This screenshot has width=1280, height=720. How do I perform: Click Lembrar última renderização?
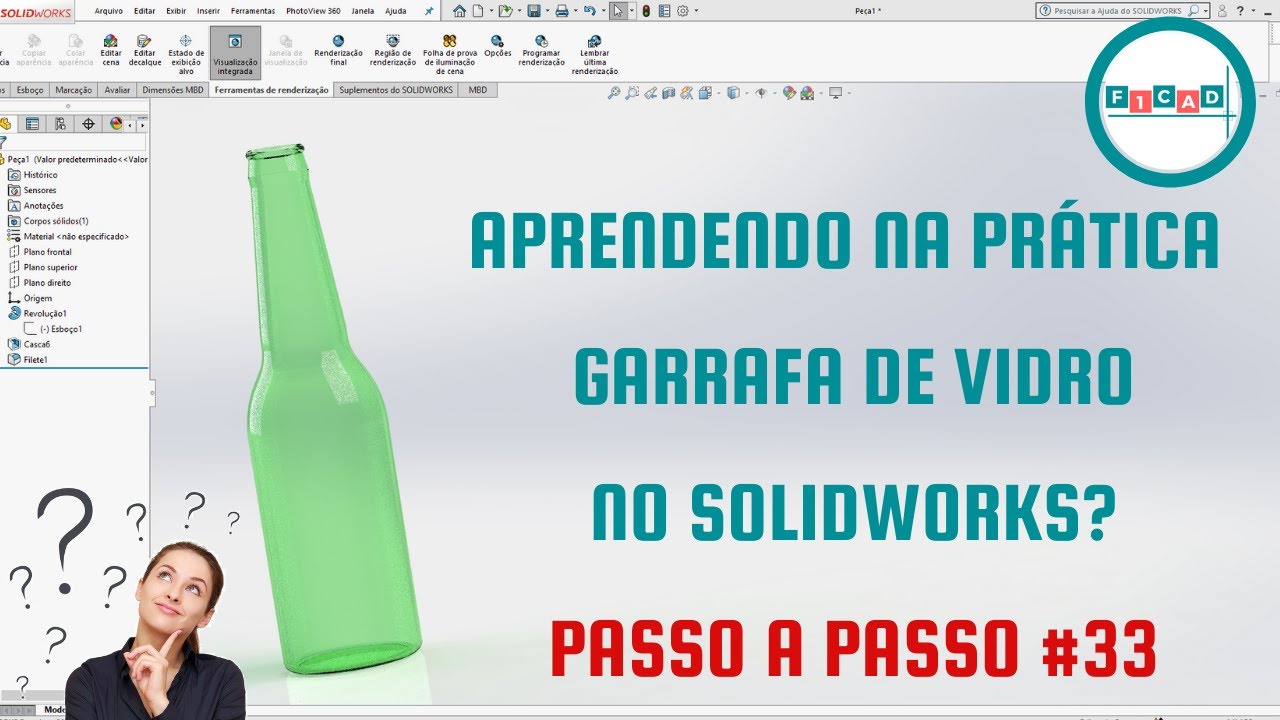pyautogui.click(x=594, y=54)
